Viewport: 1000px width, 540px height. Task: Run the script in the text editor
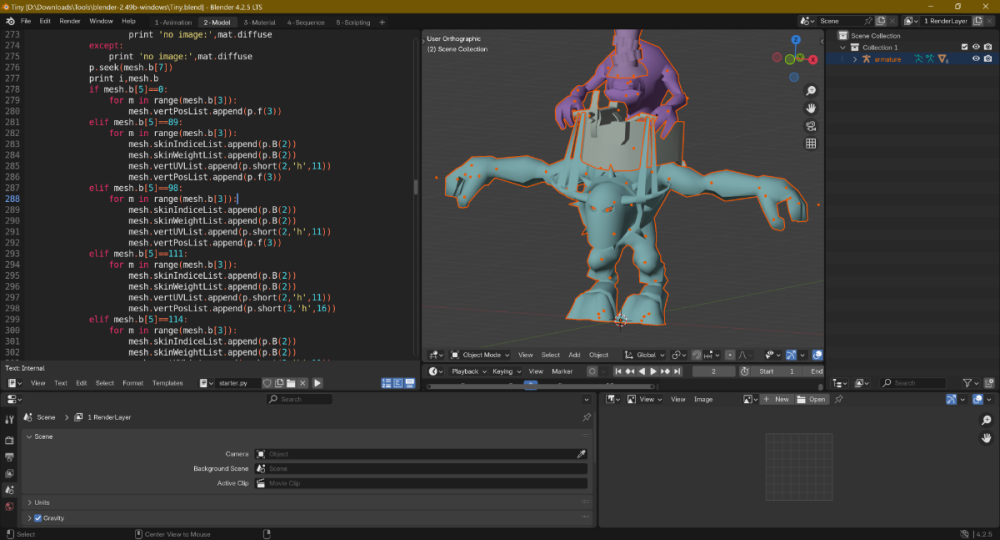317,383
